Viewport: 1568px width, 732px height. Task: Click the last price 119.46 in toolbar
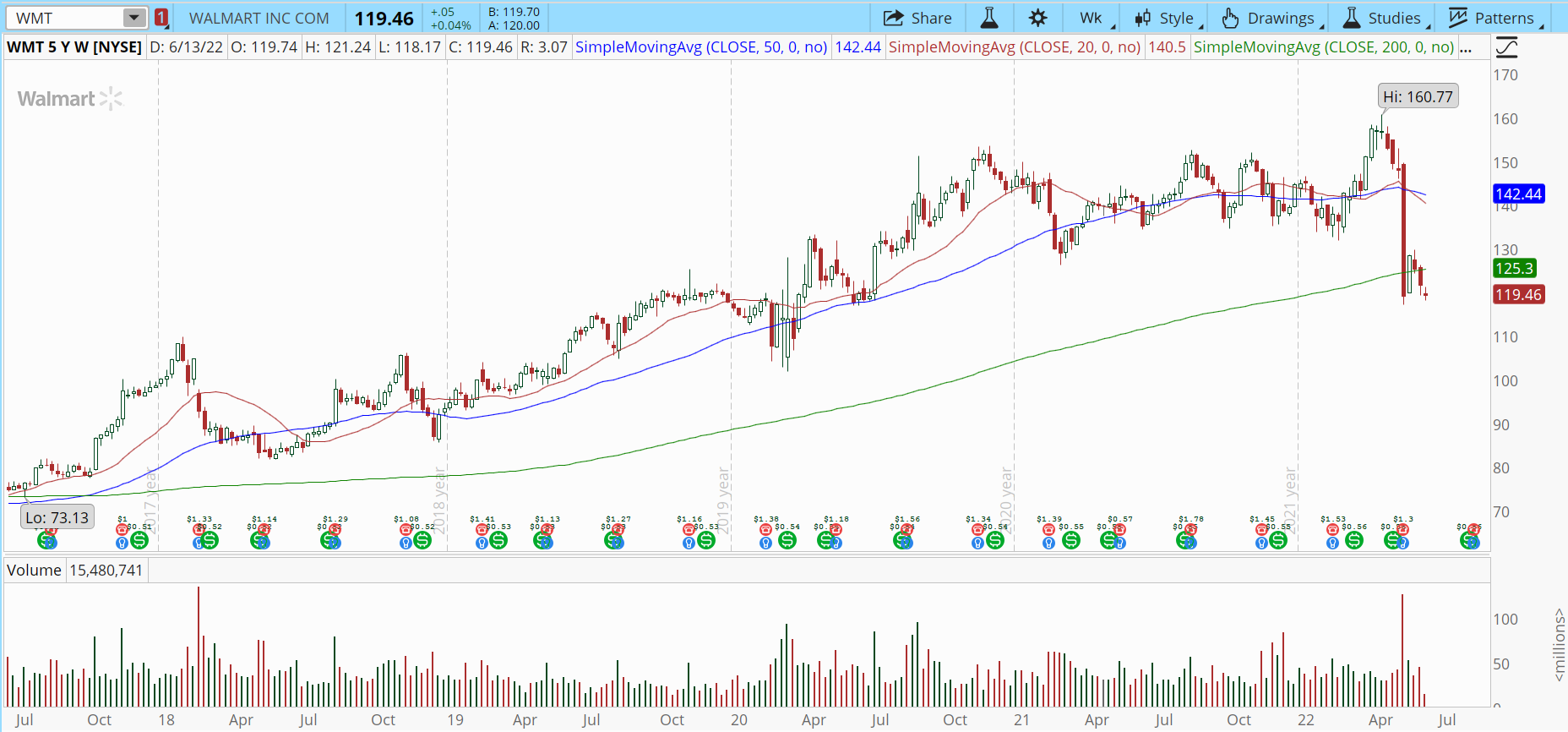pos(384,18)
